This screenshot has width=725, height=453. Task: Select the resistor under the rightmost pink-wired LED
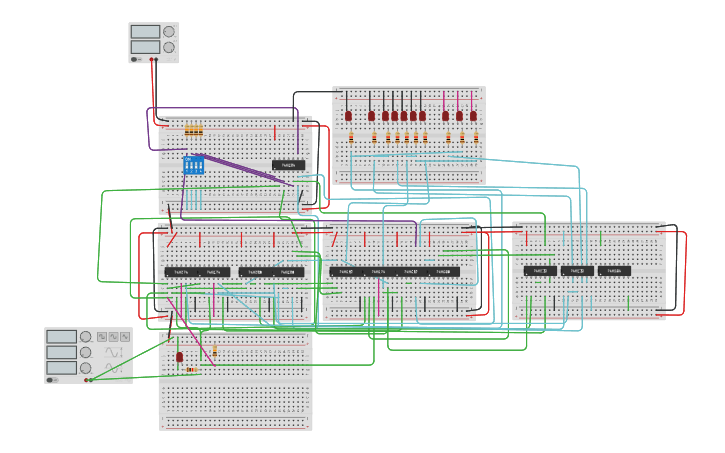tap(476, 137)
